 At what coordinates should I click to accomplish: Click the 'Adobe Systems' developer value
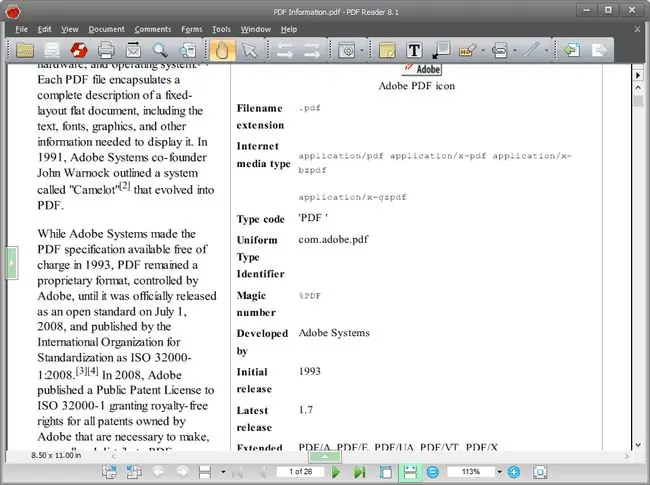334,333
